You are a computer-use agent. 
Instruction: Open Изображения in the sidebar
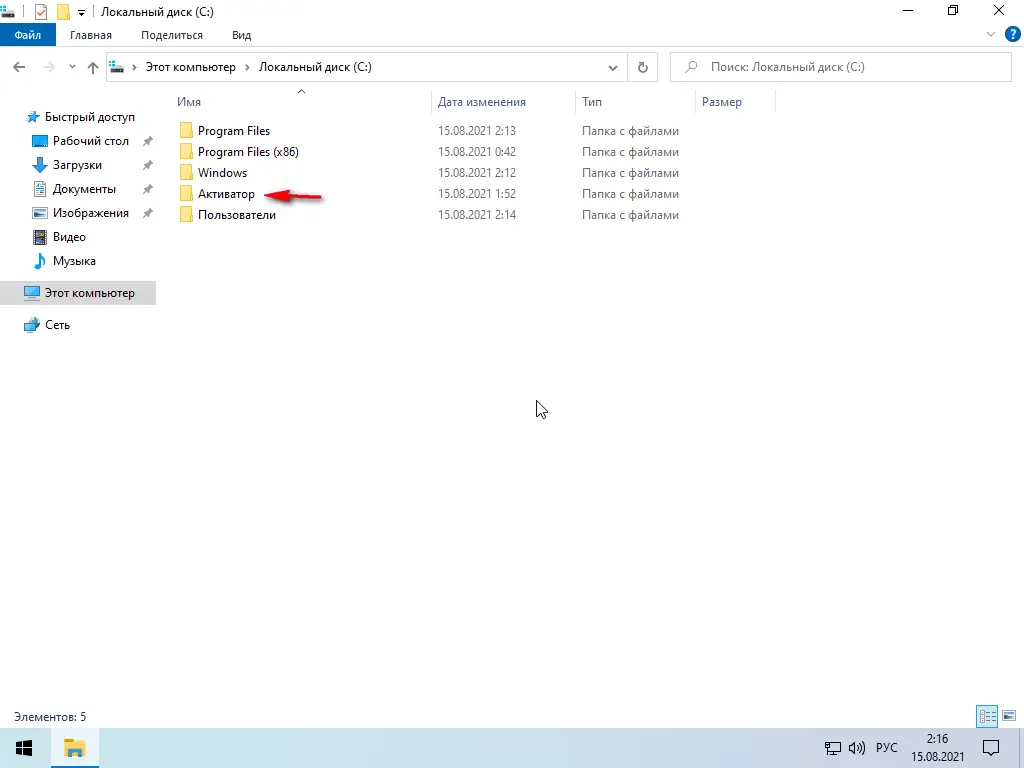click(91, 213)
